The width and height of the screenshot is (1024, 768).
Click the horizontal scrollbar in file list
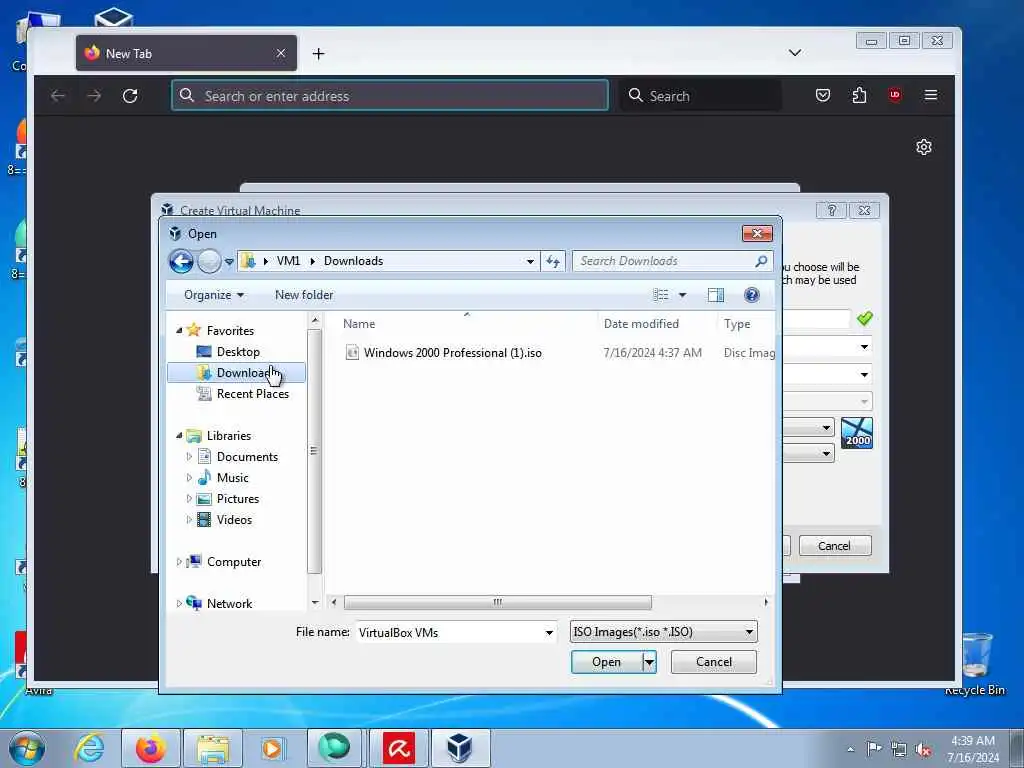pyautogui.click(x=497, y=602)
